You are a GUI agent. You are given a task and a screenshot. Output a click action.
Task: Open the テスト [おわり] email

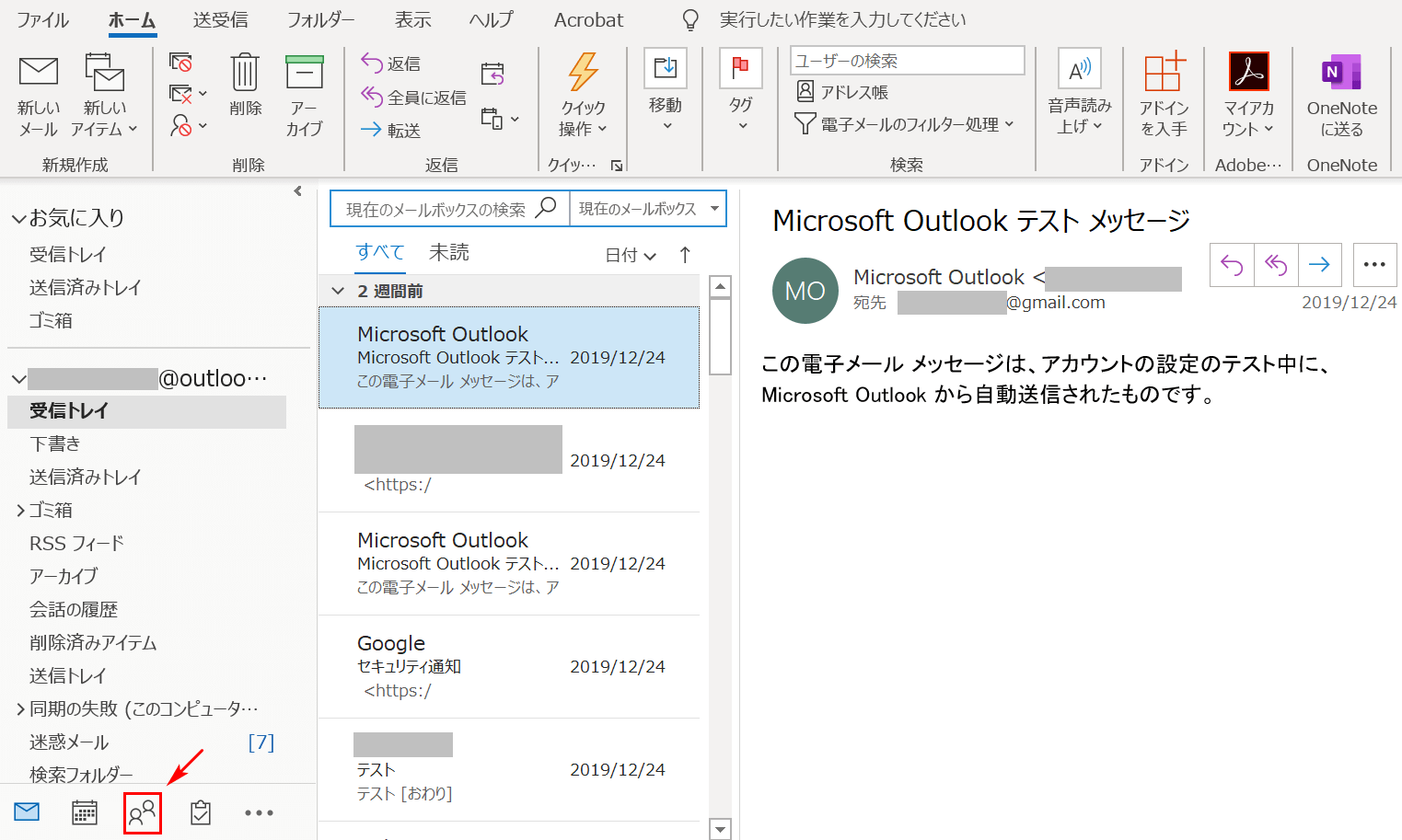509,770
